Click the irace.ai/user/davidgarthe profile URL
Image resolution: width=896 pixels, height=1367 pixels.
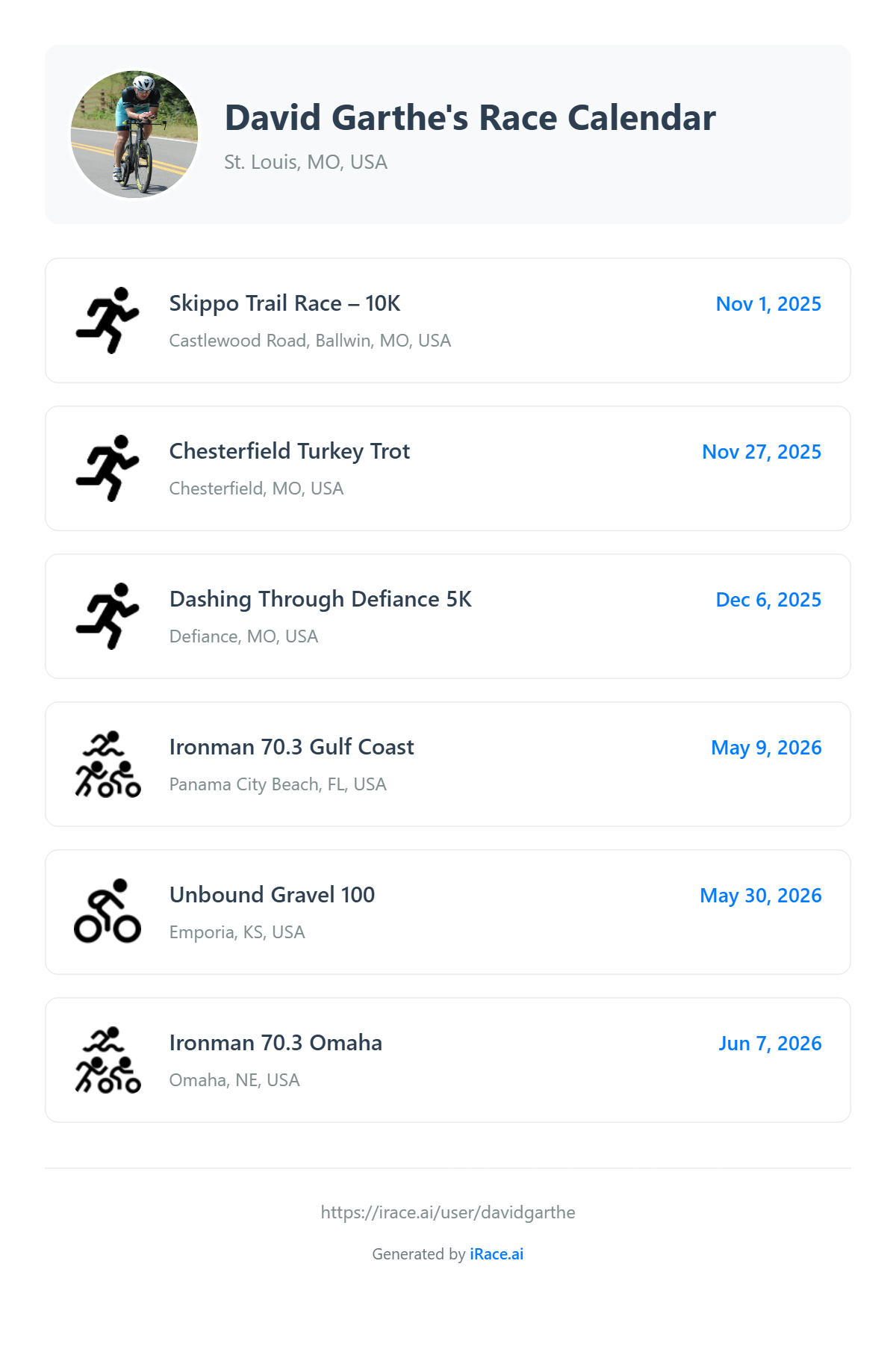tap(448, 1212)
